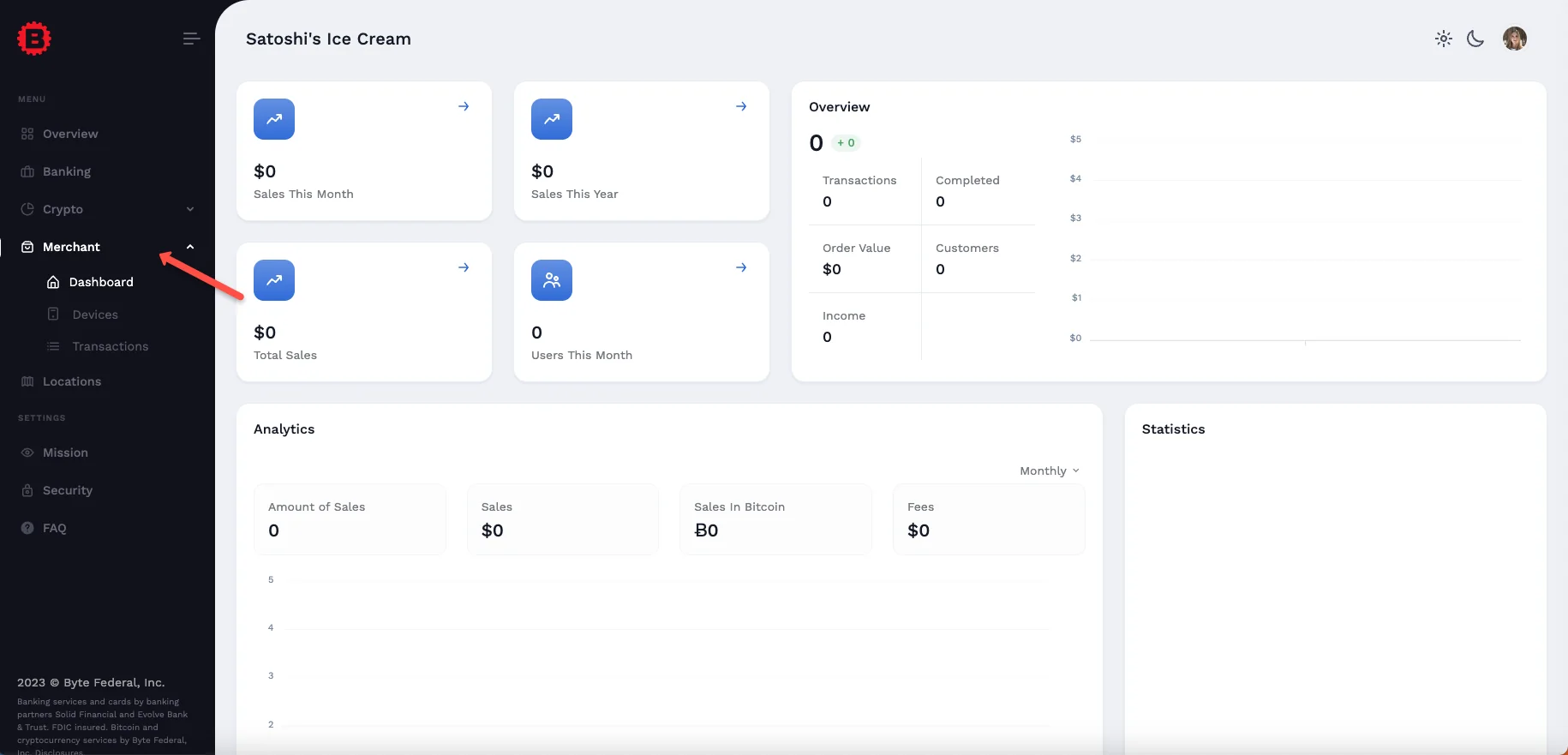Image resolution: width=1568 pixels, height=755 pixels.
Task: Click the '+ 0' green badge
Action: (846, 143)
